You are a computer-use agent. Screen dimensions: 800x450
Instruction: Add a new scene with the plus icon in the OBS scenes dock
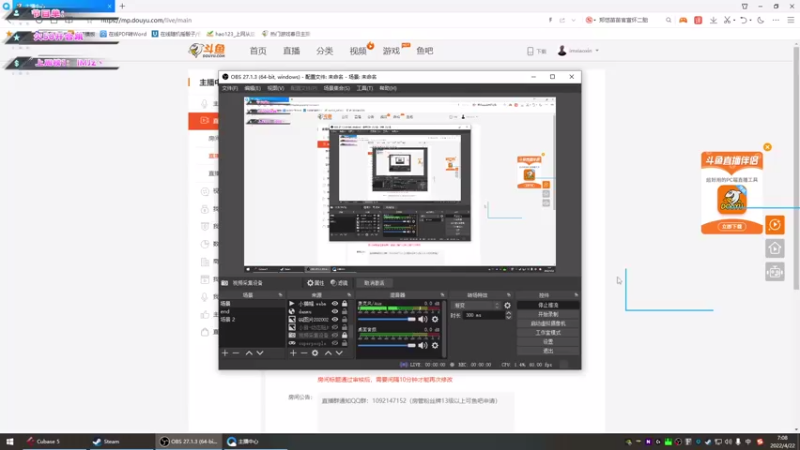[225, 353]
